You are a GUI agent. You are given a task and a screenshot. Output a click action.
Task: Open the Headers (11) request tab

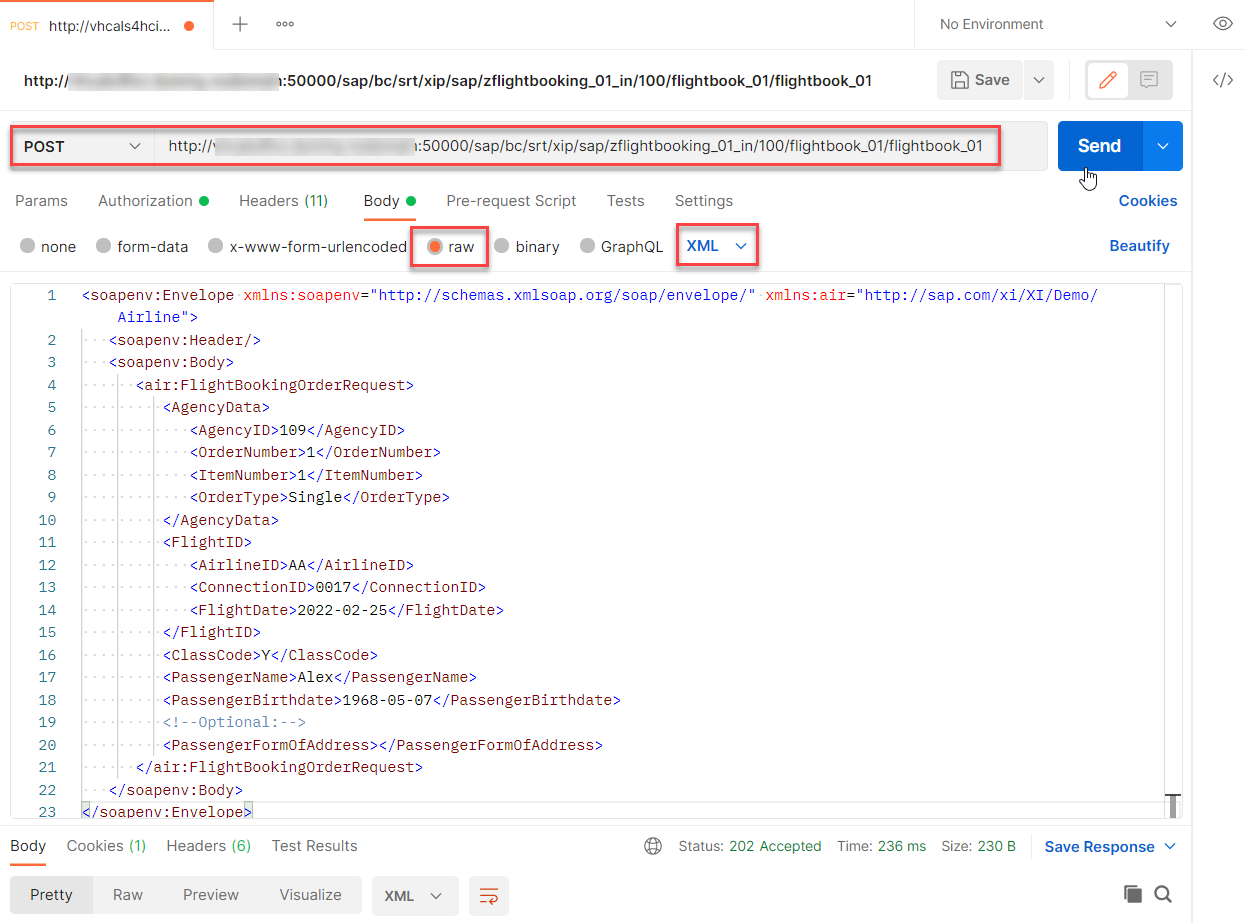pos(283,200)
